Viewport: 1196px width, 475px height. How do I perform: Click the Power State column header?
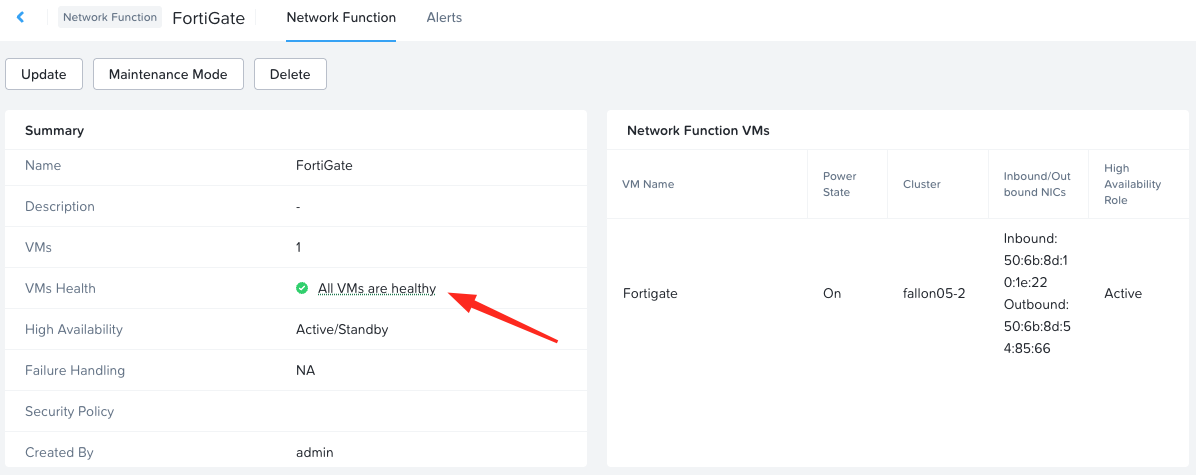(839, 184)
